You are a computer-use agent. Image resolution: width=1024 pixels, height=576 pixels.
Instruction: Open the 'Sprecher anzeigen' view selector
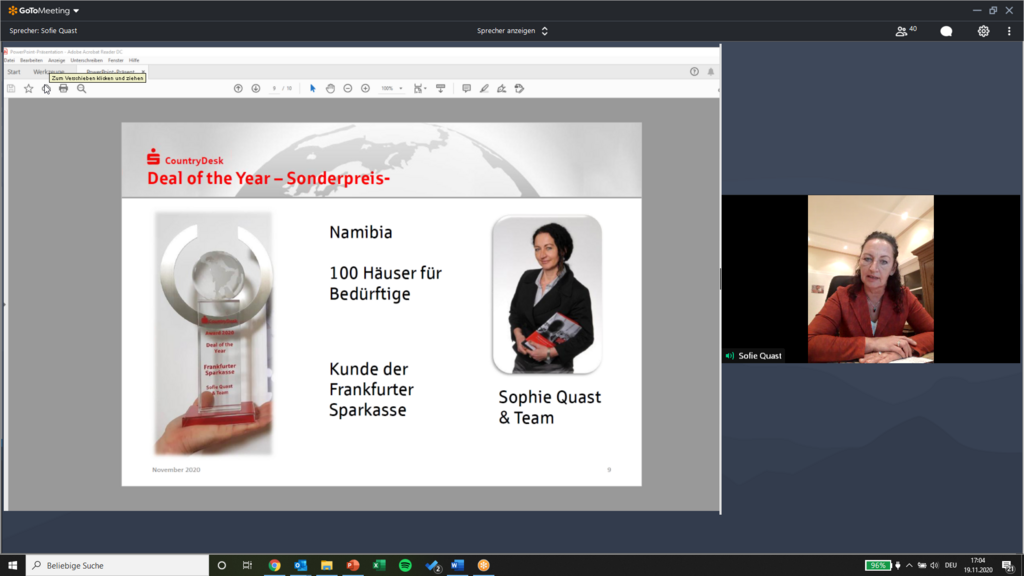click(x=512, y=31)
